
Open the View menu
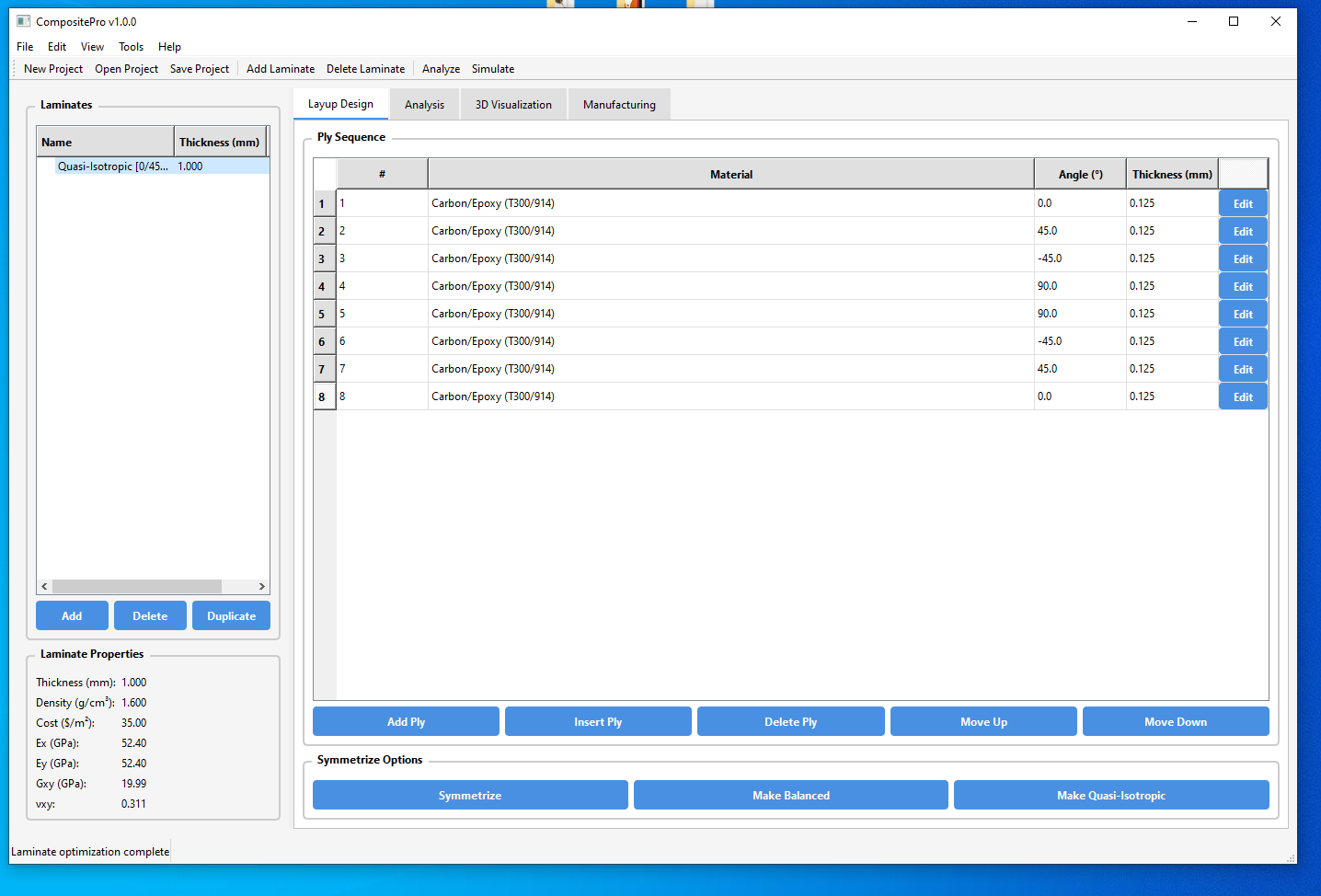92,47
